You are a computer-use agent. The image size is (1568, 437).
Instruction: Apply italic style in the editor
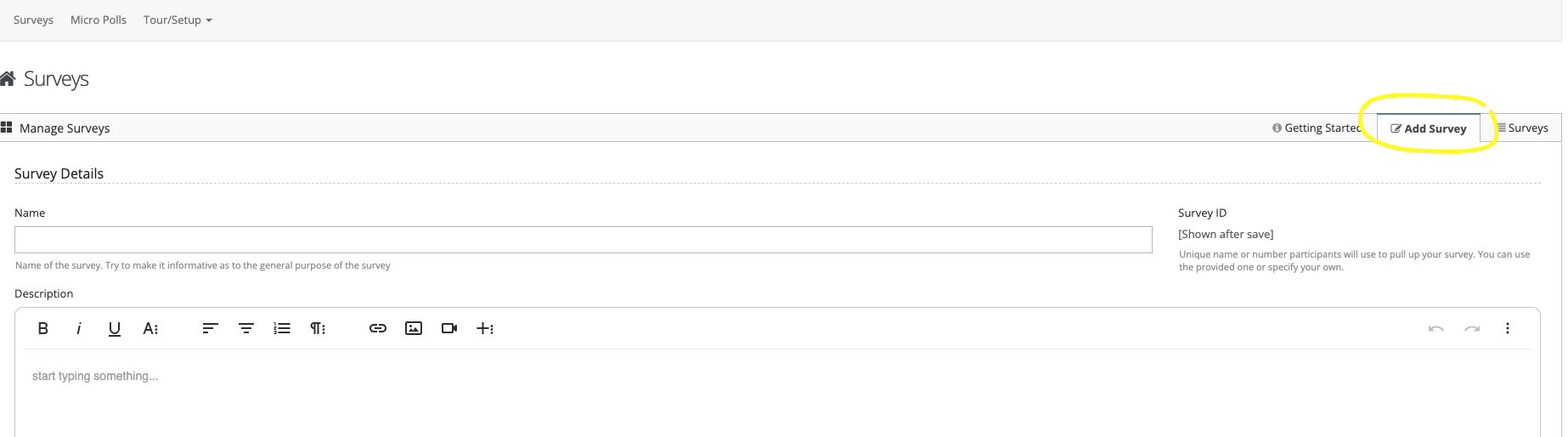point(79,328)
